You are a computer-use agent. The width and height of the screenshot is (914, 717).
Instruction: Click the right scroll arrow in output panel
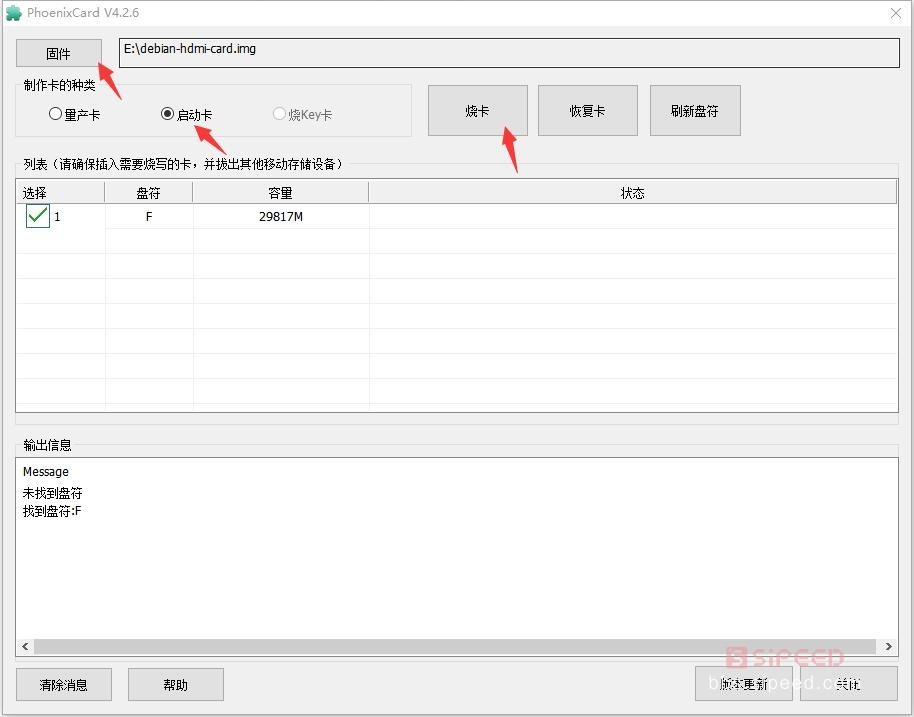point(887,647)
